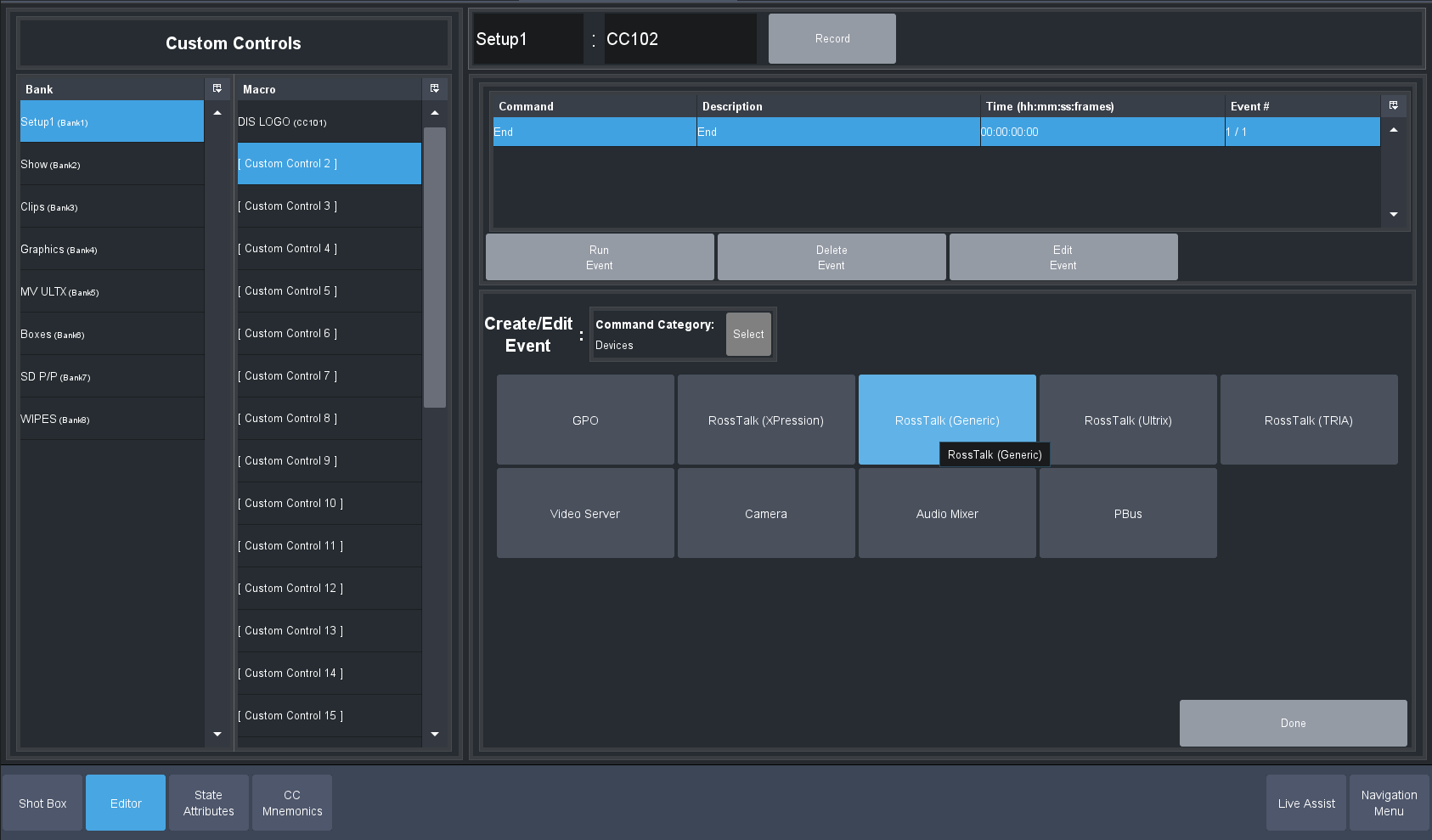Click the Macro column header menu icon
Image resolution: width=1432 pixels, height=840 pixels.
click(x=435, y=88)
